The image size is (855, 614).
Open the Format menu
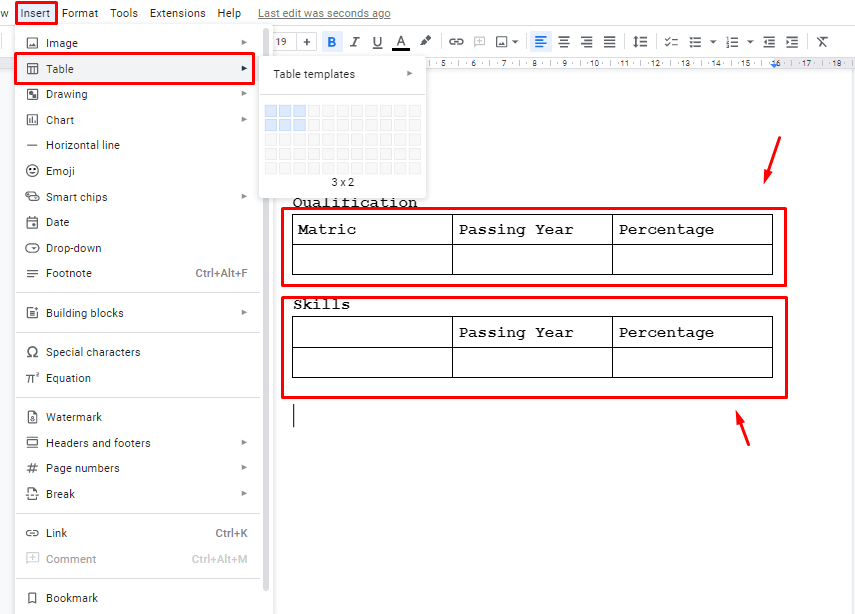(x=80, y=13)
